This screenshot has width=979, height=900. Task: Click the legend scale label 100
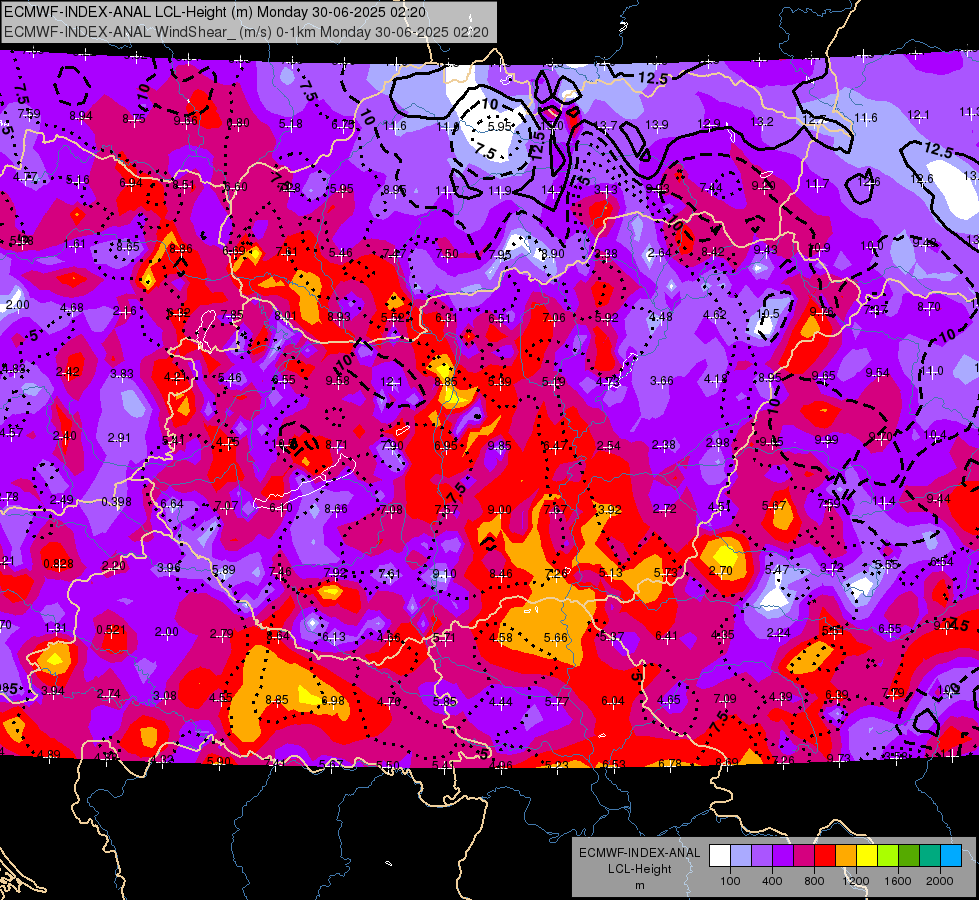730,881
